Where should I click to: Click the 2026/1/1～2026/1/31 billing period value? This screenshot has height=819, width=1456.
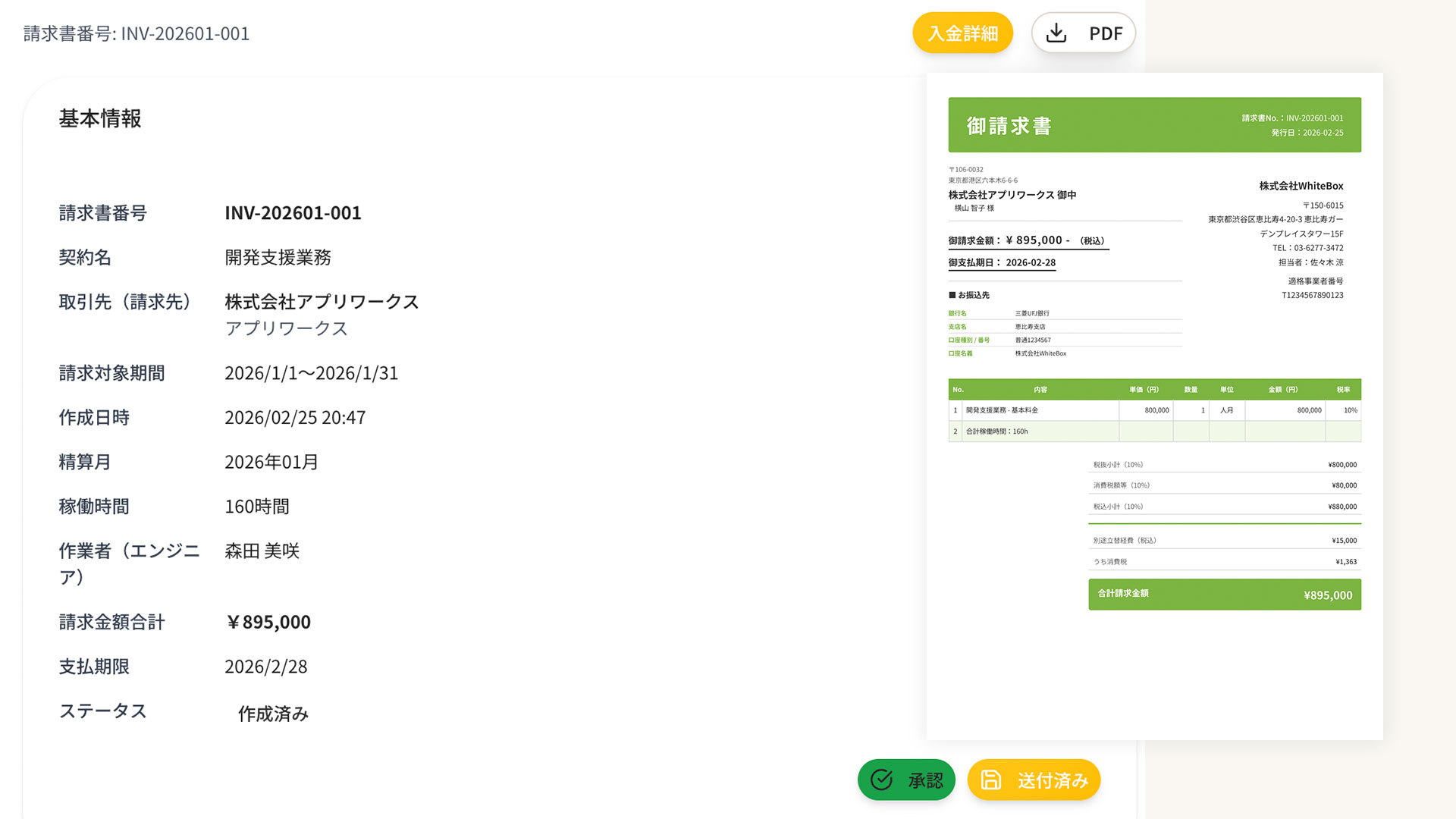[311, 374]
